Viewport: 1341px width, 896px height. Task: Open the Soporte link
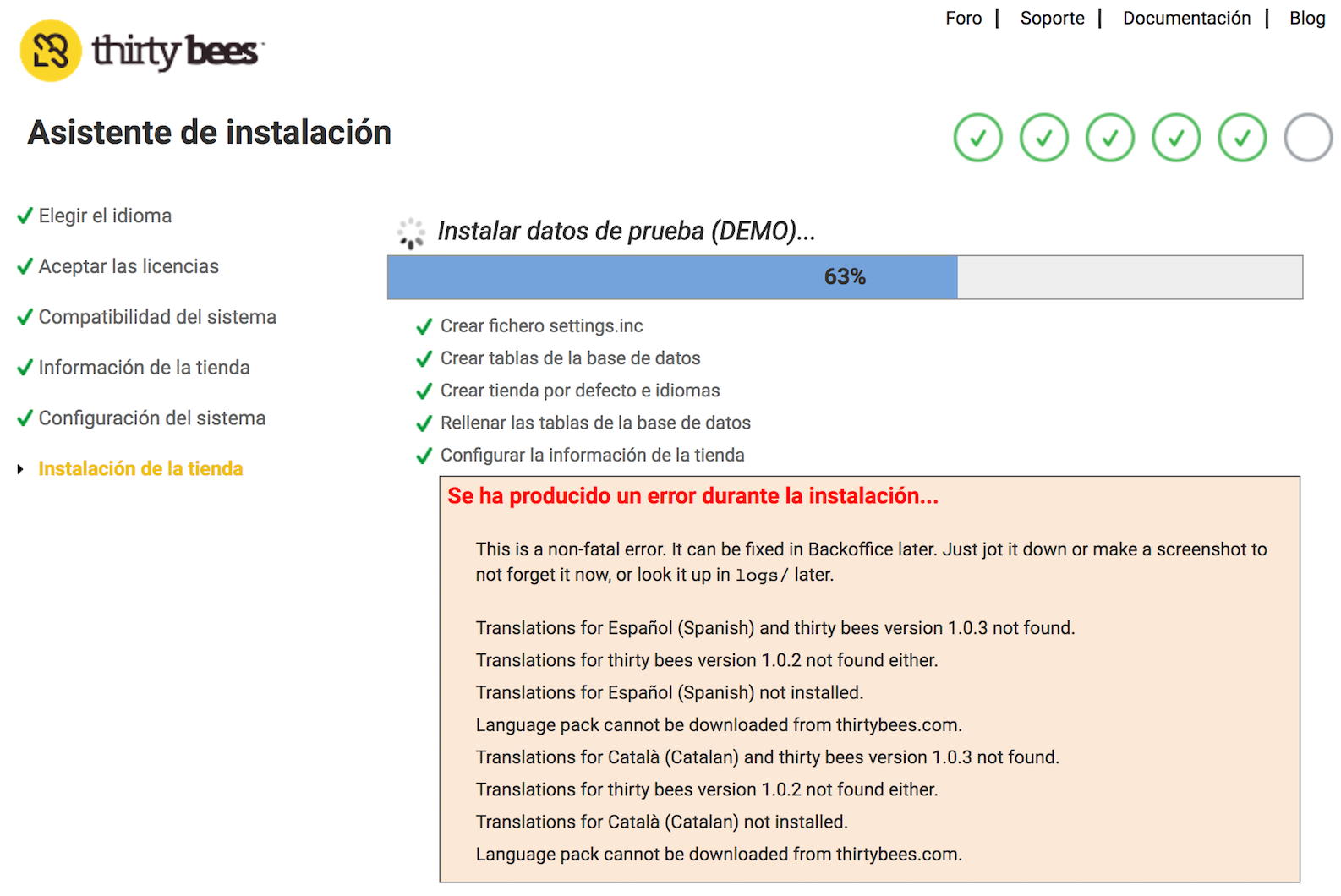tap(1052, 18)
